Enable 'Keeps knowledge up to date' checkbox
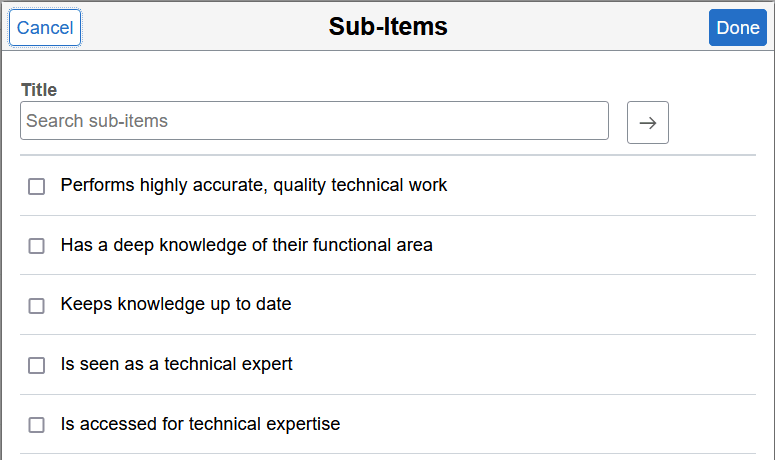The image size is (775, 460). pyautogui.click(x=37, y=306)
